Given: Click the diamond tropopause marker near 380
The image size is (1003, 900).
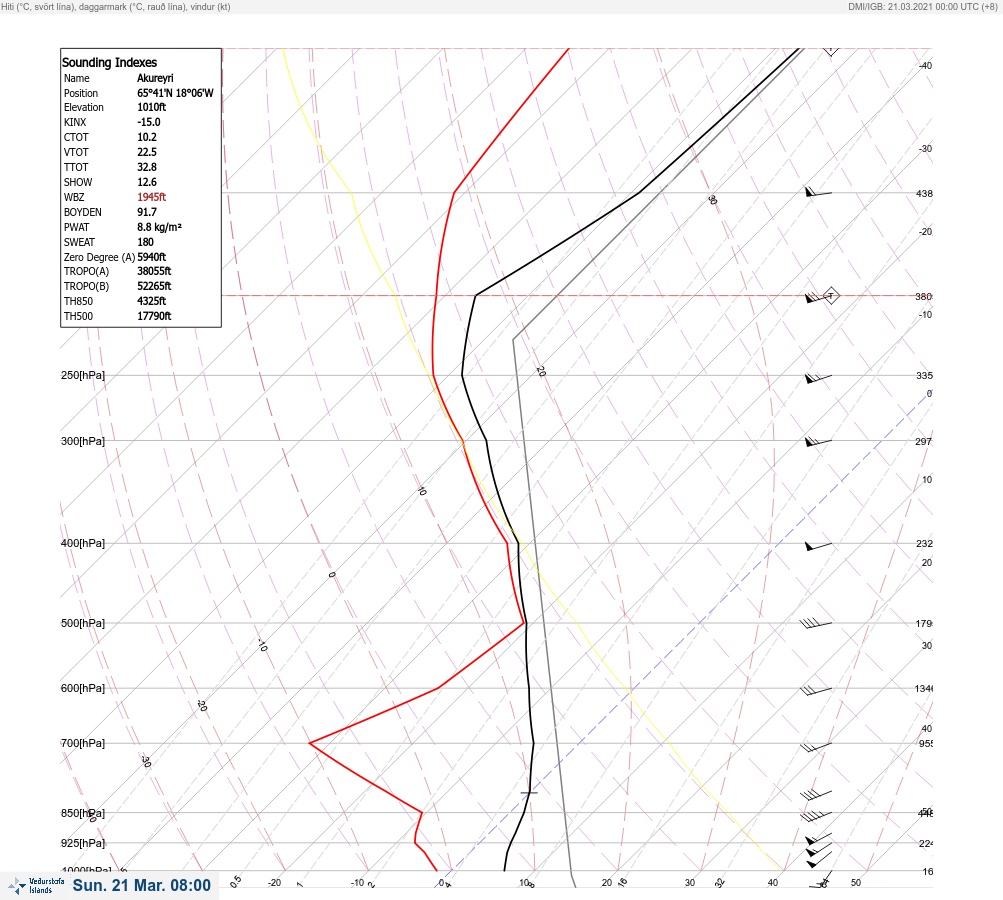Looking at the screenshot, I should click(830, 296).
